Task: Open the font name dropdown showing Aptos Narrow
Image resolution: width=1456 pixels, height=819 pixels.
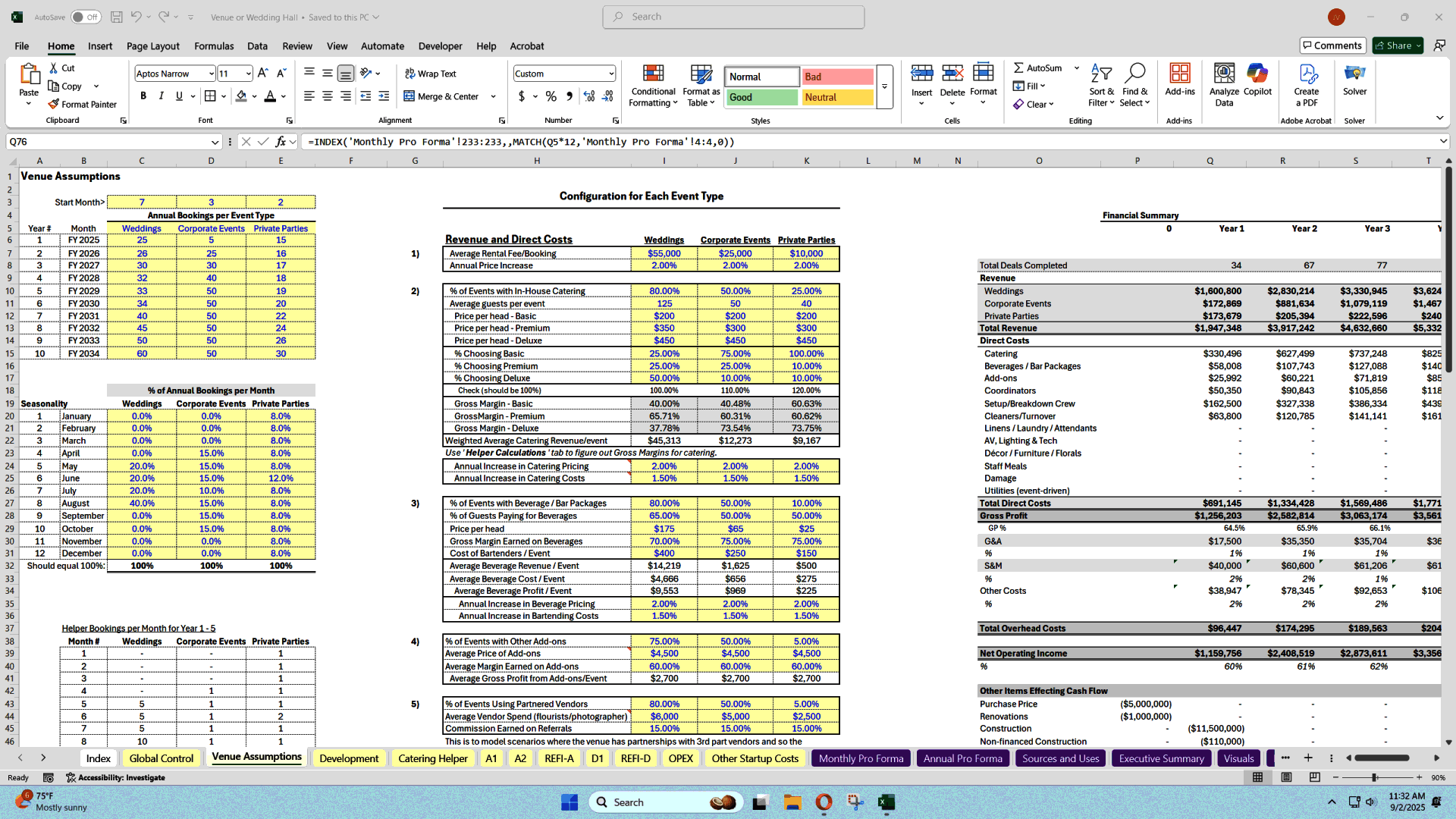Action: point(211,74)
